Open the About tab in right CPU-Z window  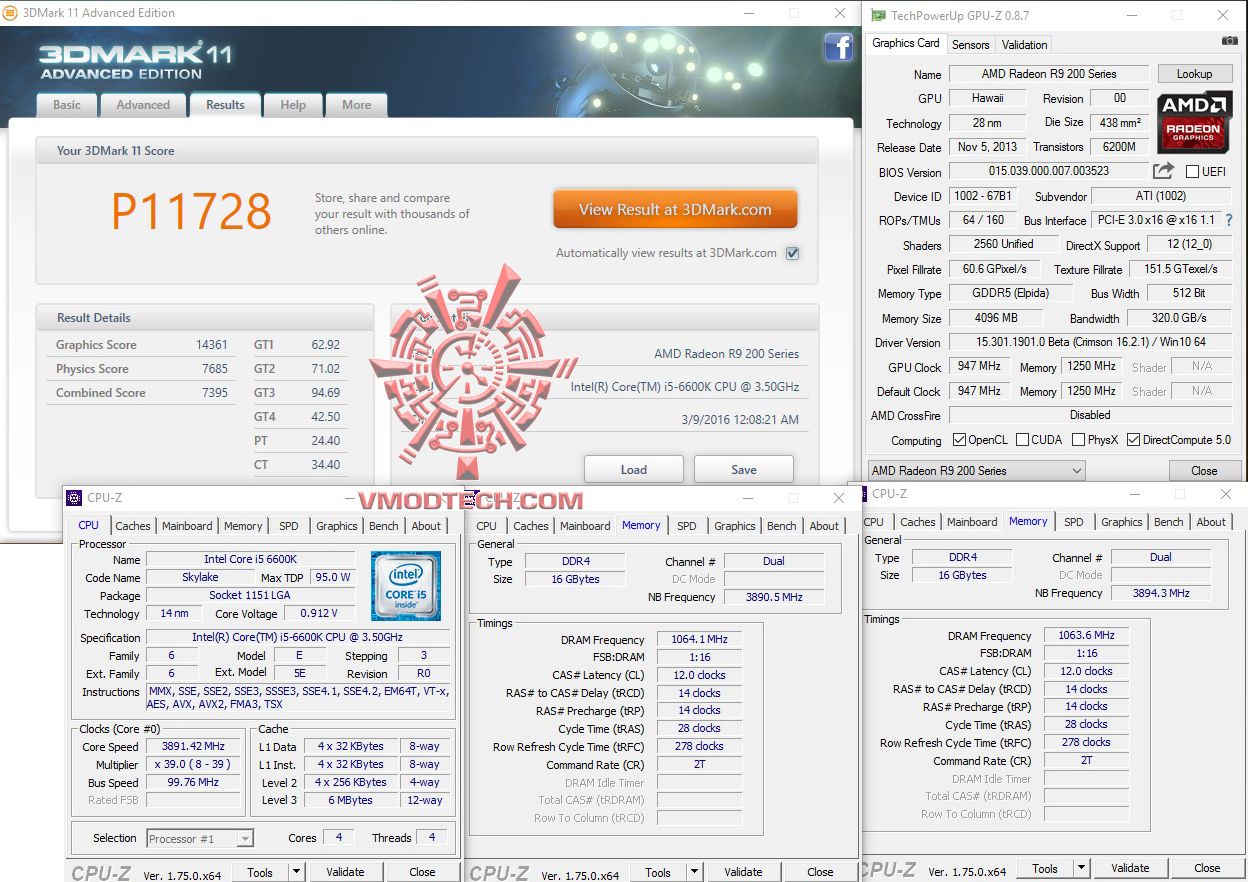pyautogui.click(x=1211, y=522)
